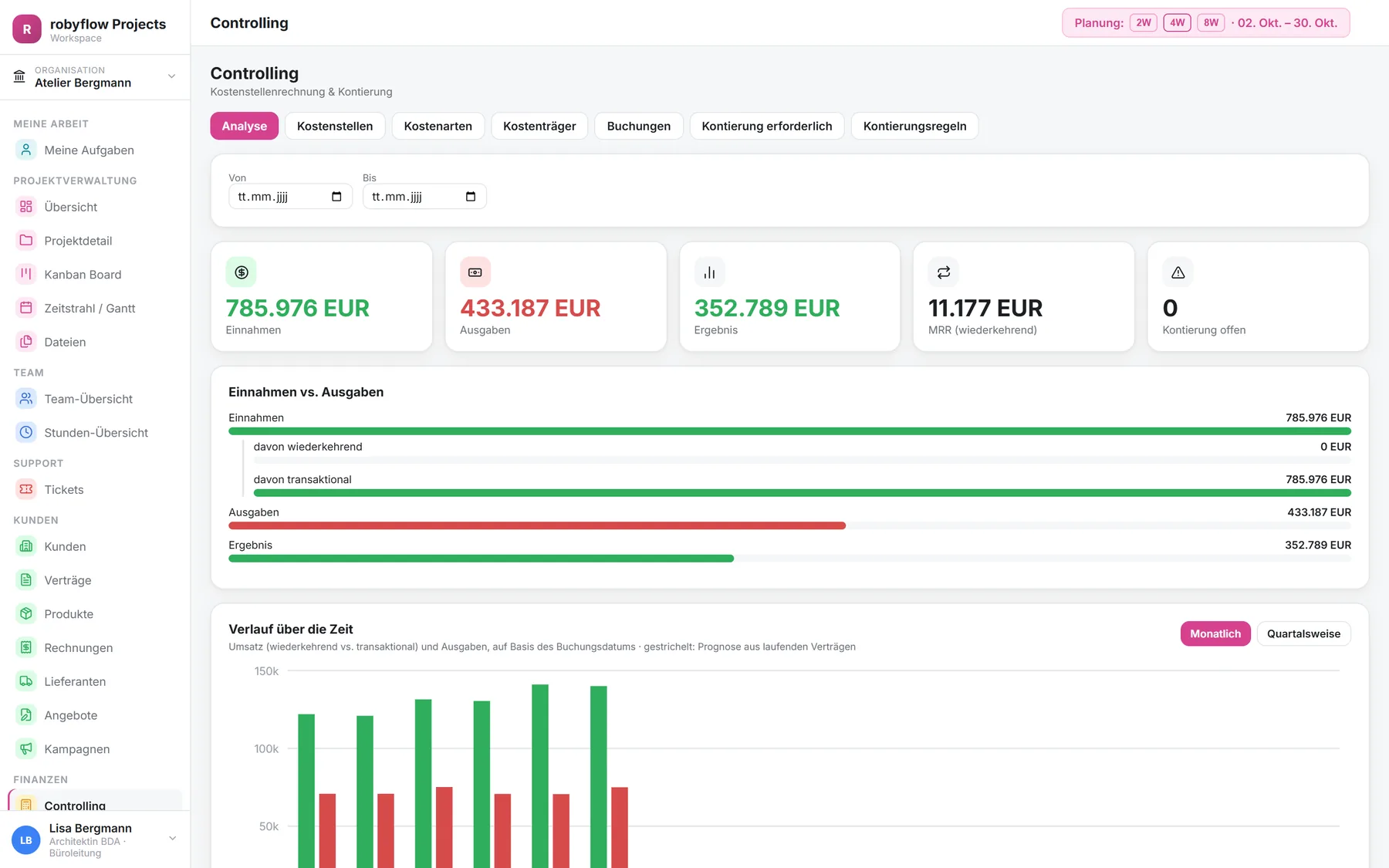Click the Produkte box icon
The image size is (1389, 868).
pos(26,613)
